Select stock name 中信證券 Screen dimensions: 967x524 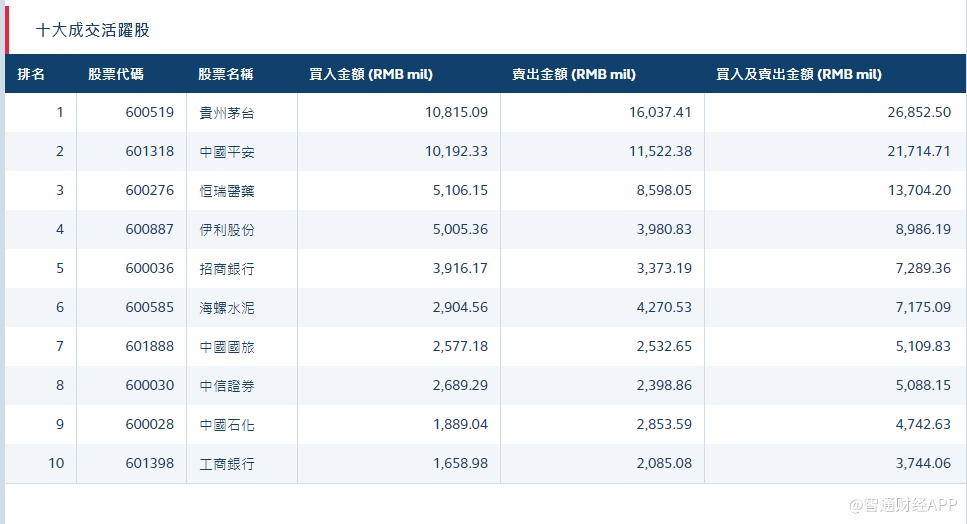pyautogui.click(x=226, y=386)
